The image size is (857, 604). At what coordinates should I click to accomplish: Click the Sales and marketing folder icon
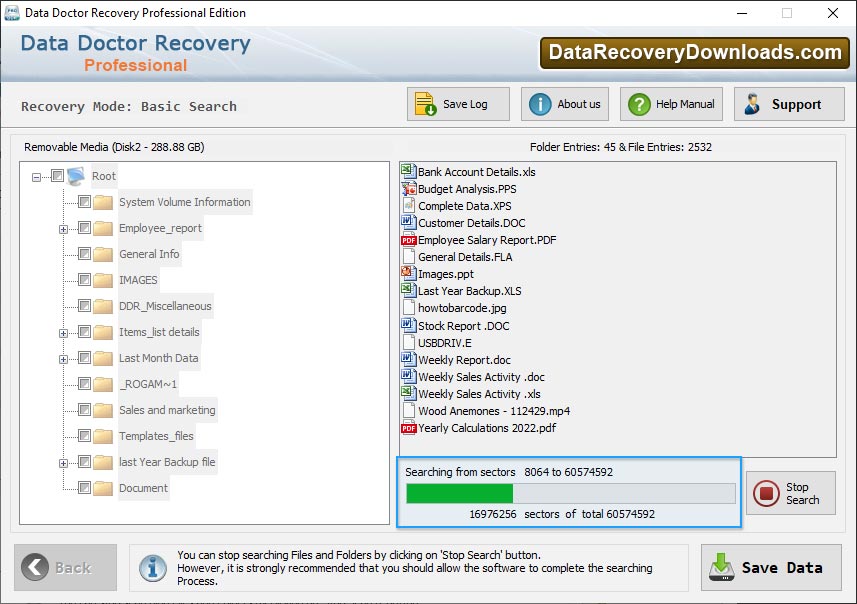(x=103, y=410)
